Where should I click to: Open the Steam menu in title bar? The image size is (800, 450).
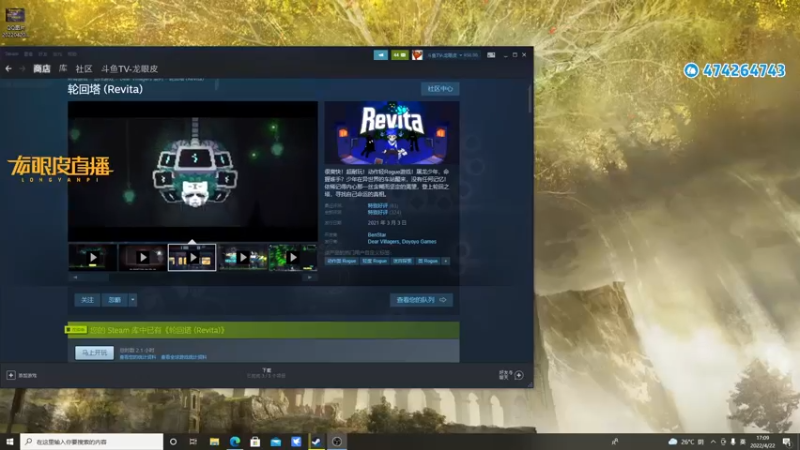tap(11, 54)
